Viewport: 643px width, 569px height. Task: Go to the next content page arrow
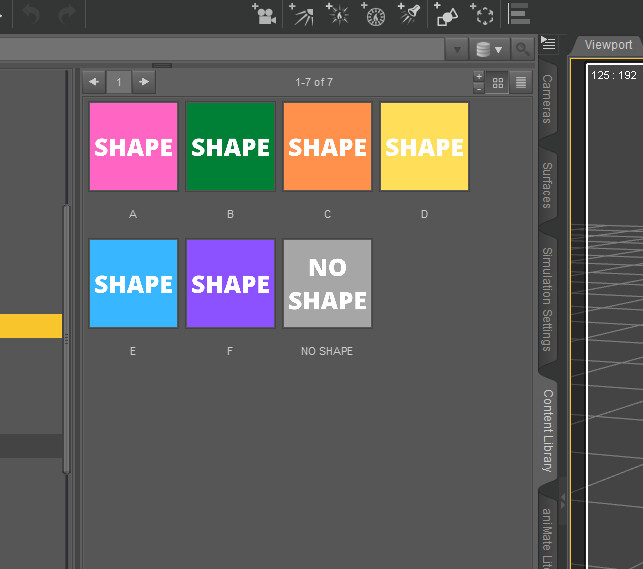(x=145, y=82)
